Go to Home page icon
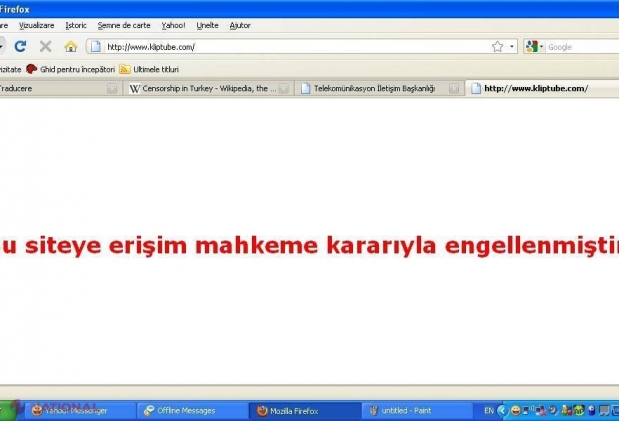The image size is (619, 421). point(70,46)
